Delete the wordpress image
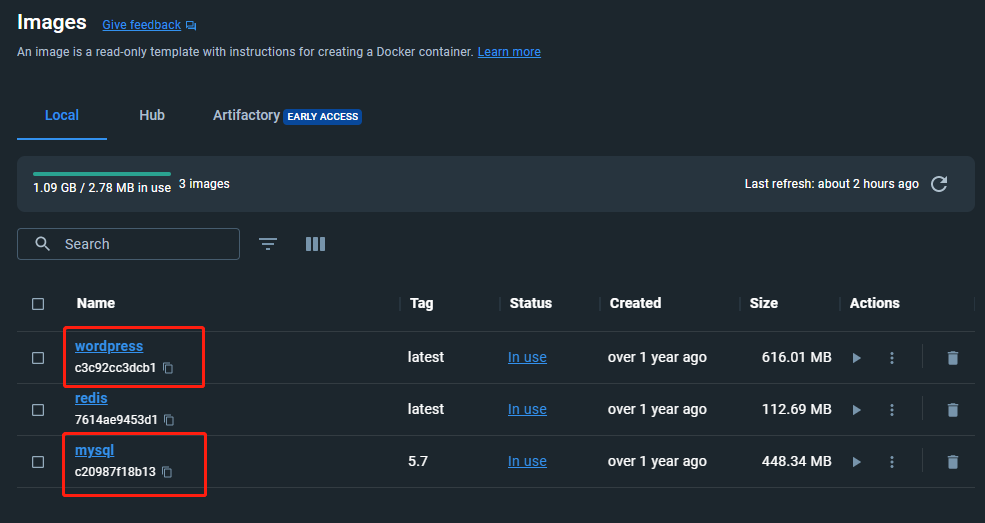The height and width of the screenshot is (523, 985). pyautogui.click(x=952, y=358)
